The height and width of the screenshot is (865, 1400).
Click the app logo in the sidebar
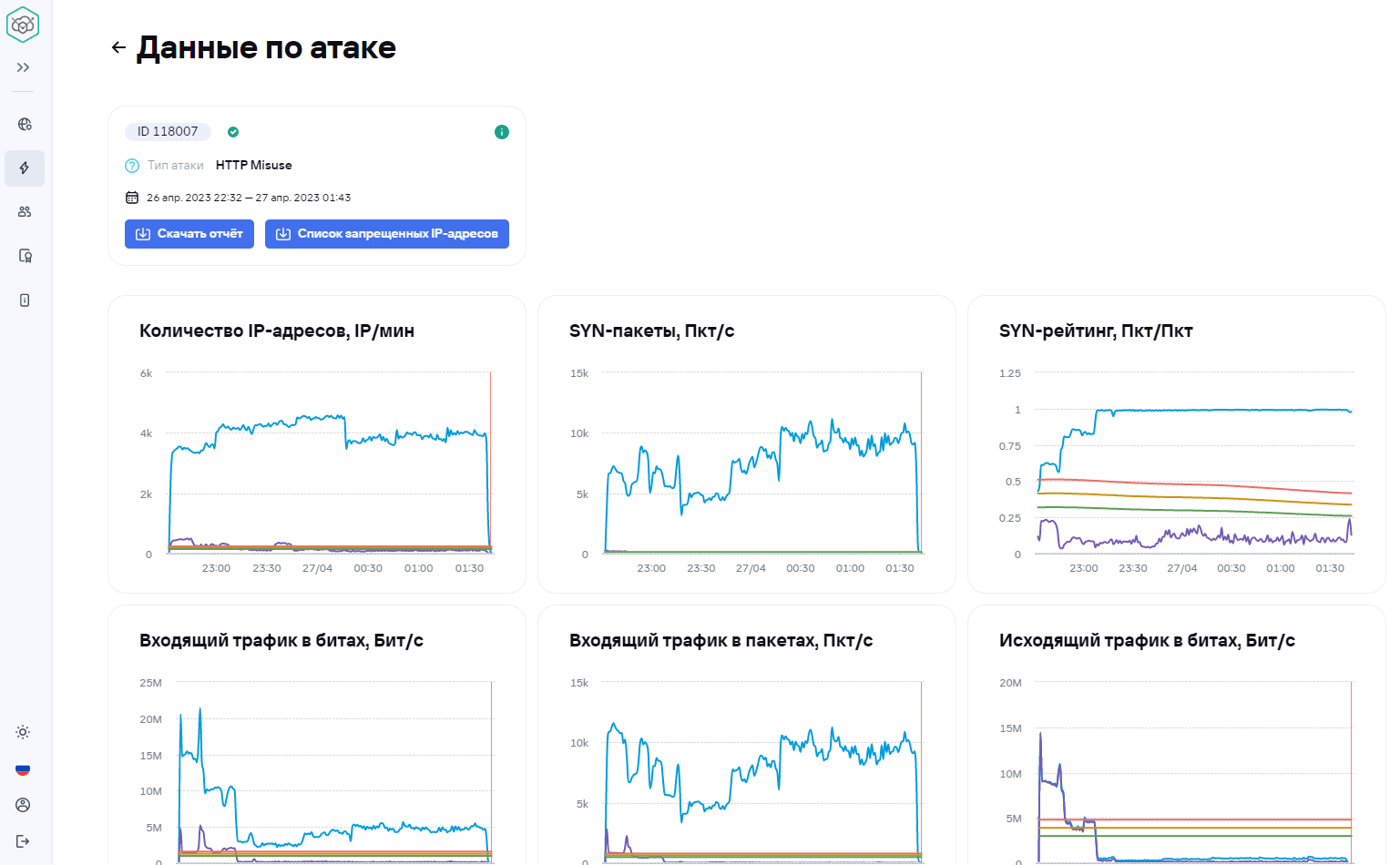click(23, 25)
